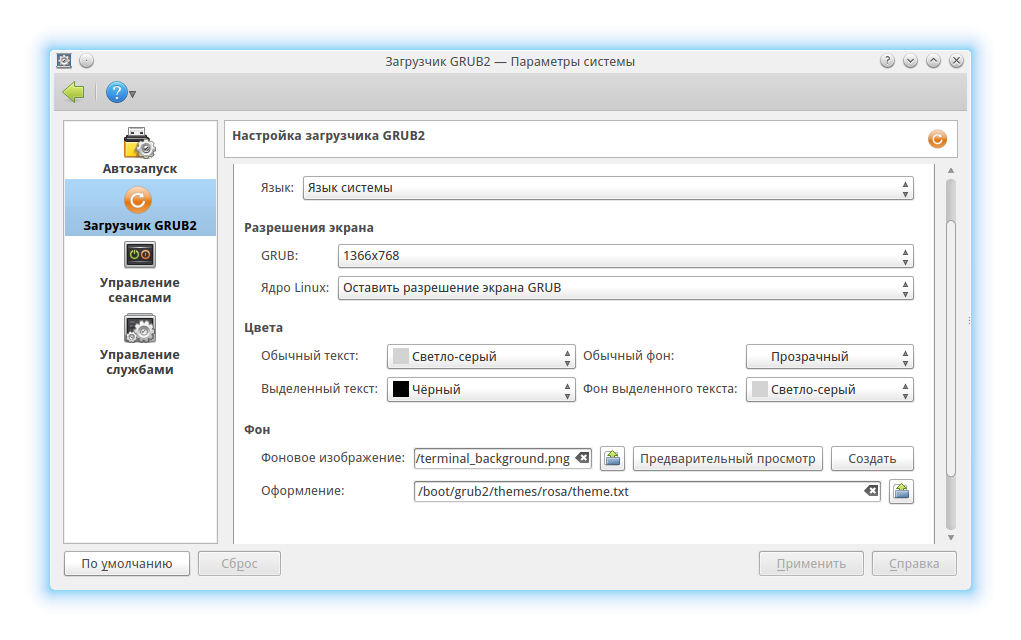Click into the Оформление theme path field
Screen dimensions: 1021x640
click(x=647, y=491)
